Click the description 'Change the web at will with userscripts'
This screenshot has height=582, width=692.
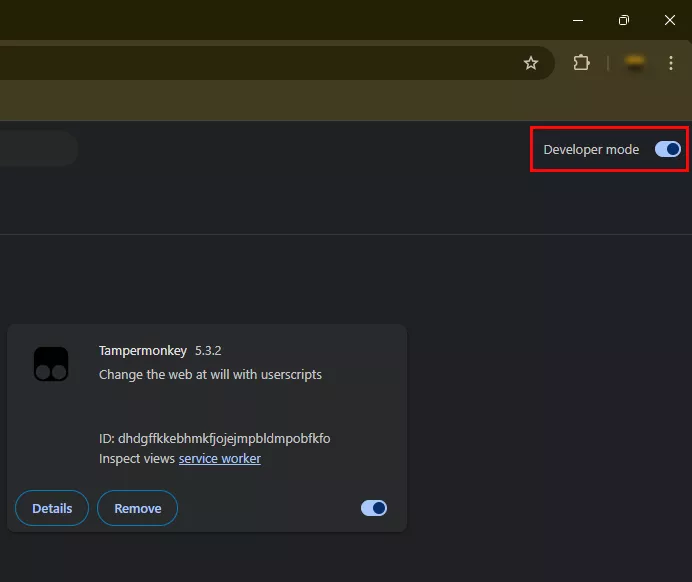[x=211, y=375]
